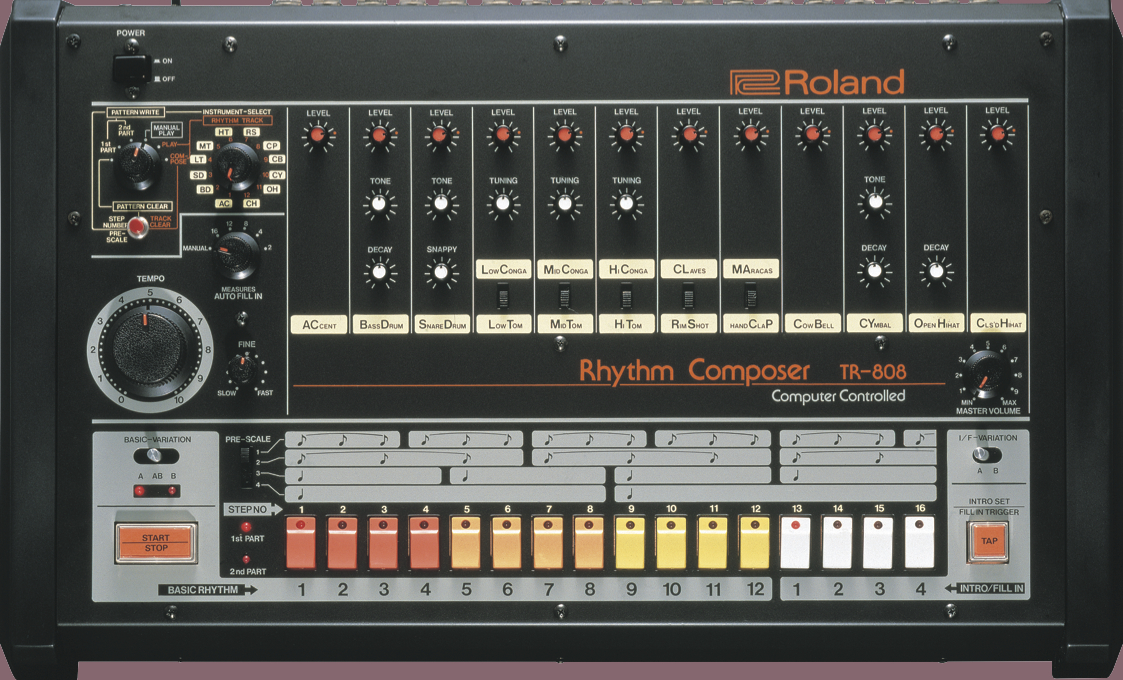Click the Auto Fill In measures knob
1123x680 pixels.
pos(236,254)
